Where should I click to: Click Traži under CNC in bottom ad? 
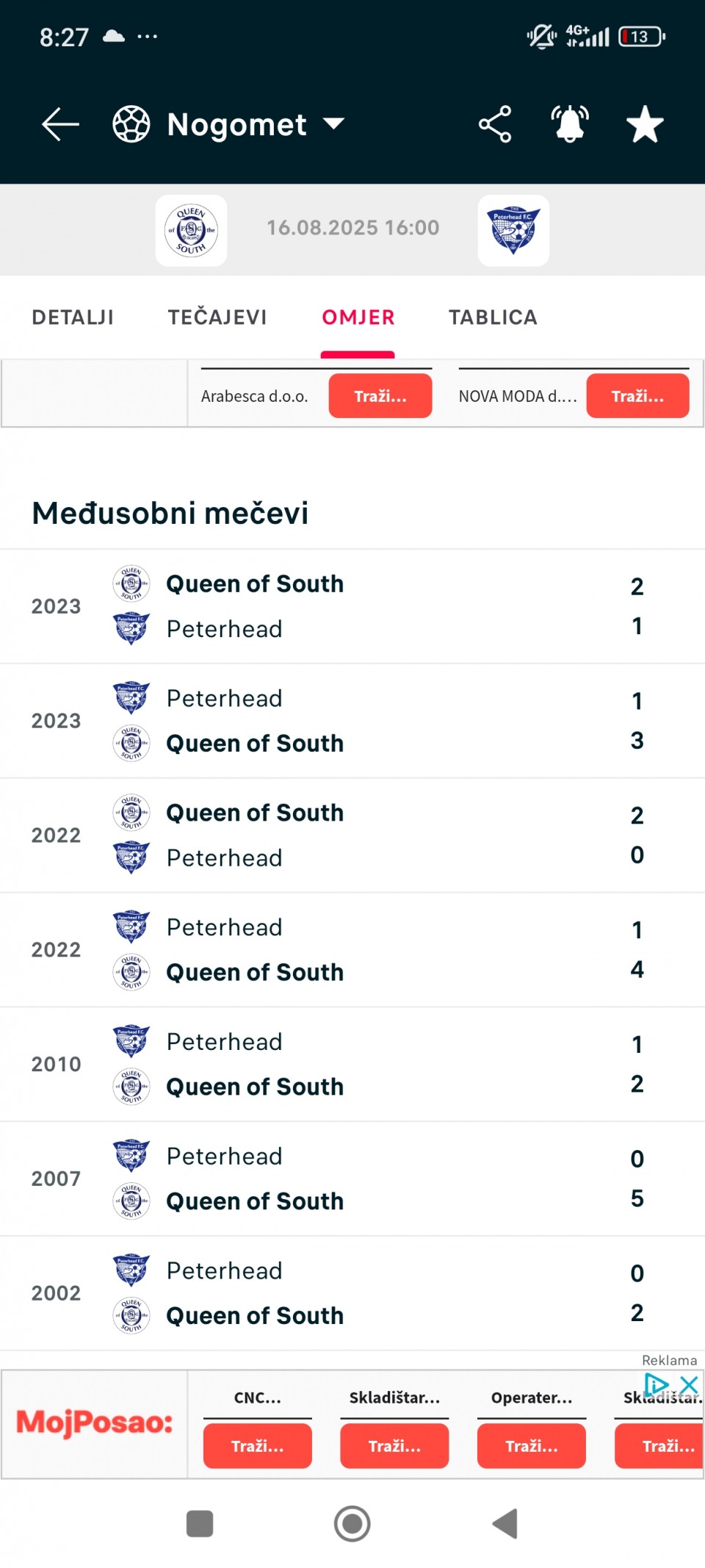click(258, 1446)
